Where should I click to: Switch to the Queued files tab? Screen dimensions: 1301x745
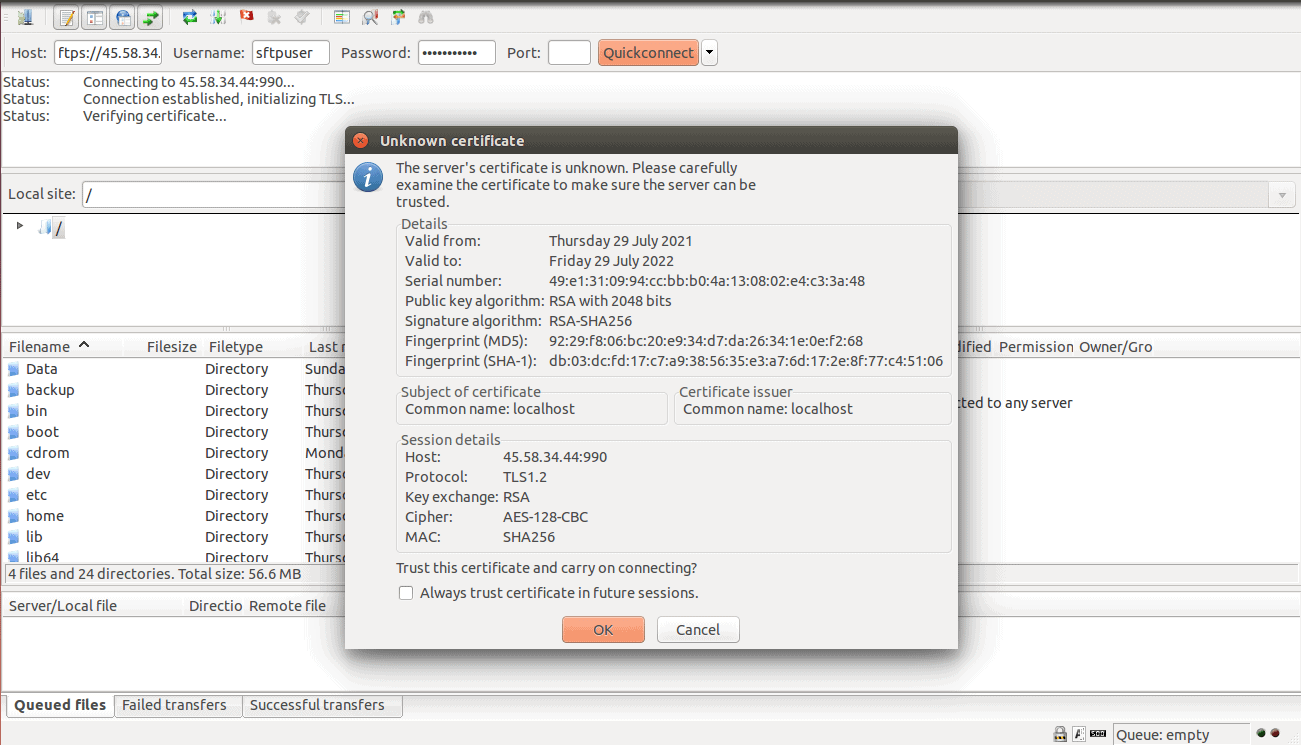click(60, 705)
